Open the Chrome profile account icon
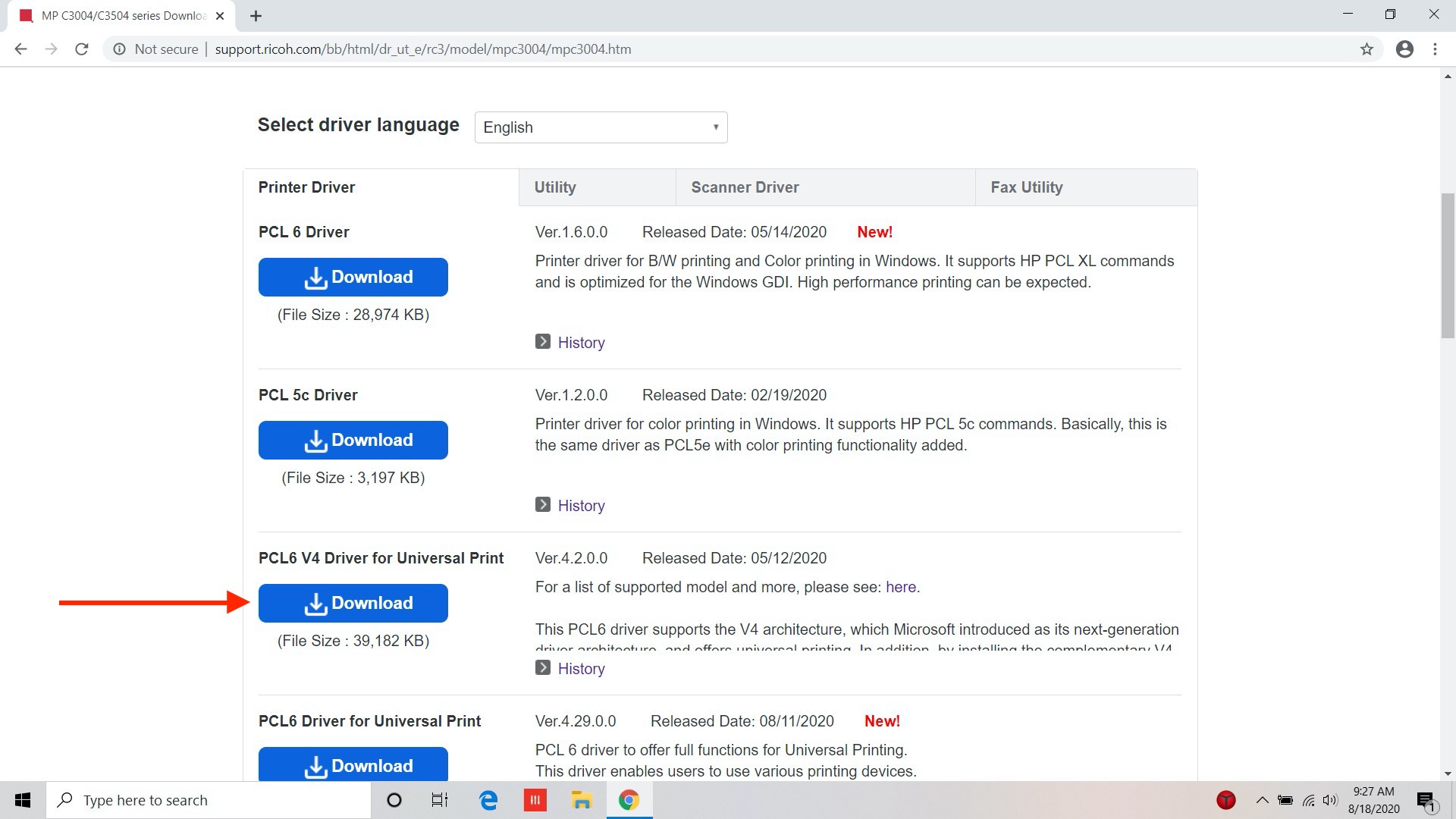Image resolution: width=1456 pixels, height=819 pixels. [x=1404, y=49]
